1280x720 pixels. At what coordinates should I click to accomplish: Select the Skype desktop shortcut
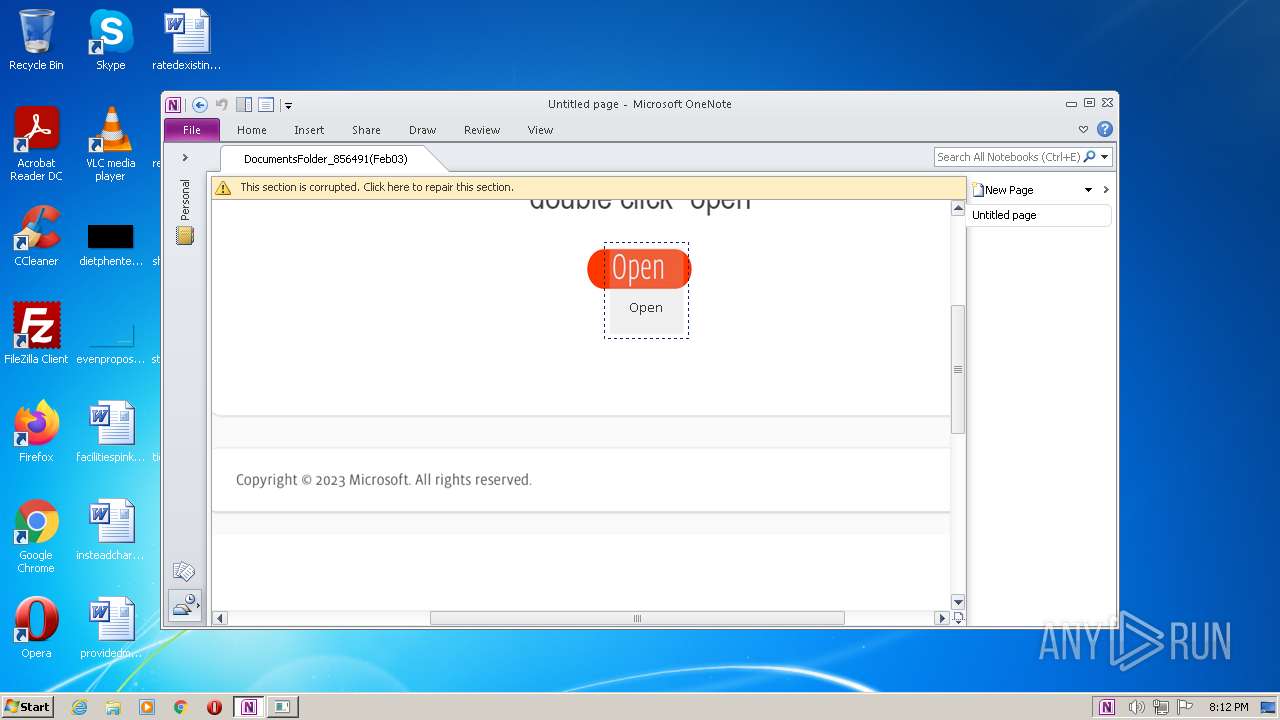pos(110,40)
